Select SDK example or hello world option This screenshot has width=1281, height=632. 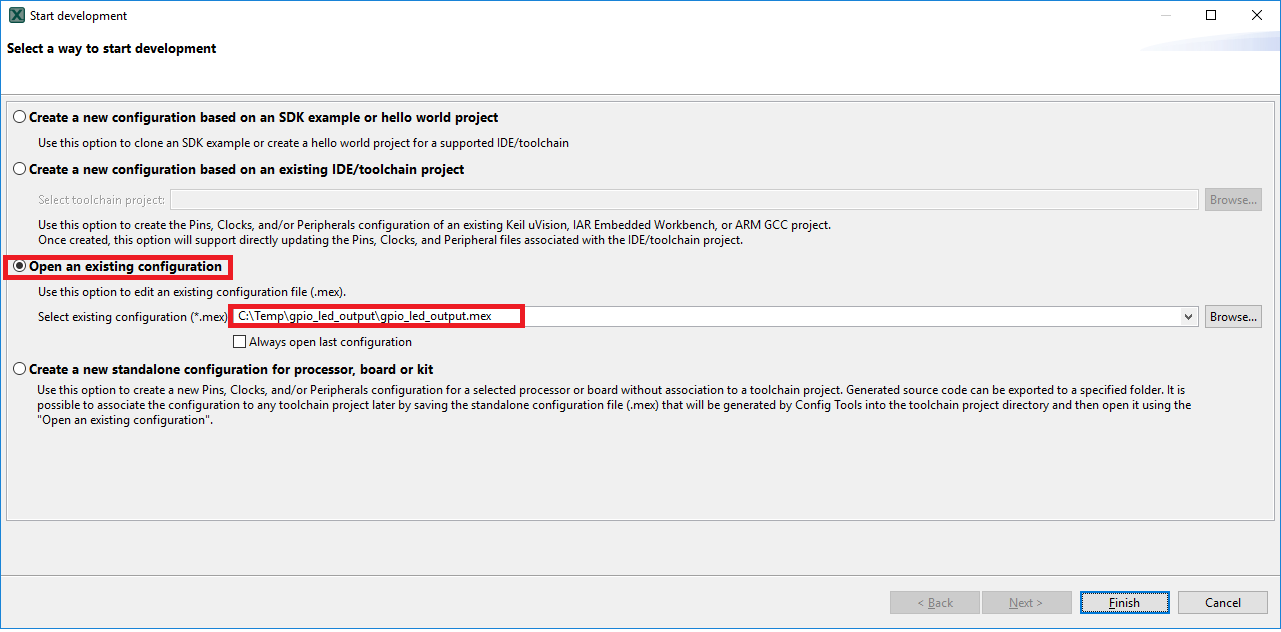tap(20, 117)
